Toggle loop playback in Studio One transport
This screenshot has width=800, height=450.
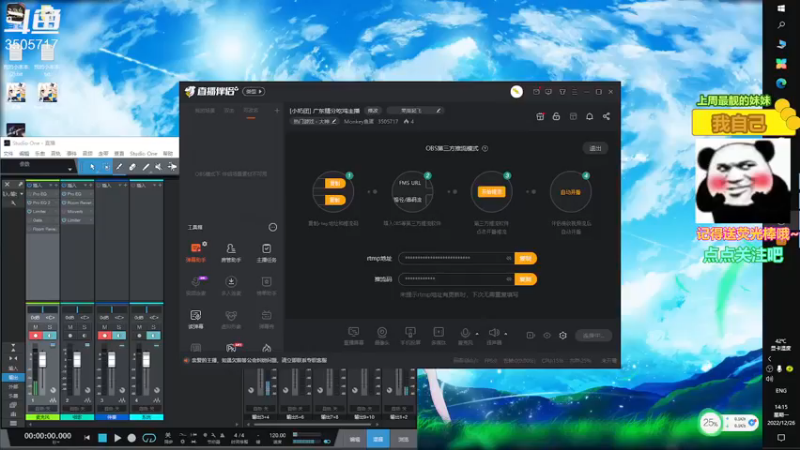pyautogui.click(x=149, y=438)
